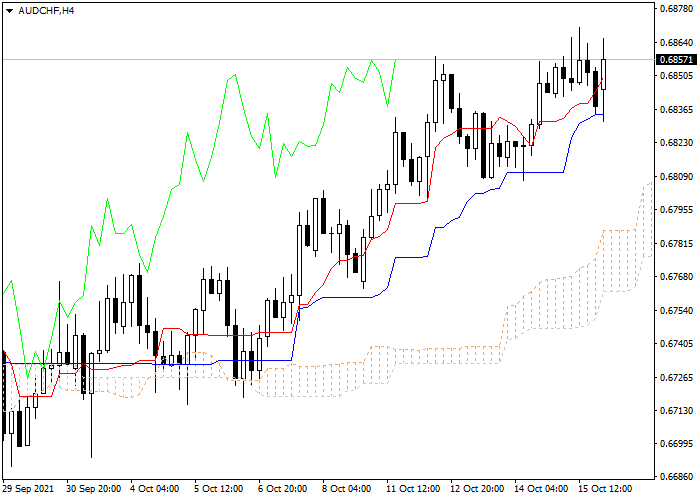Select the 15 Oct 12:00 time label
The width and height of the screenshot is (700, 500).
pyautogui.click(x=605, y=489)
